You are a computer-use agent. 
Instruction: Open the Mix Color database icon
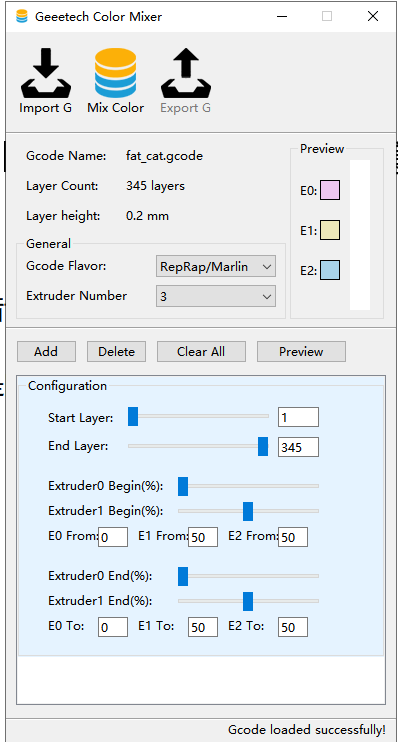115,73
